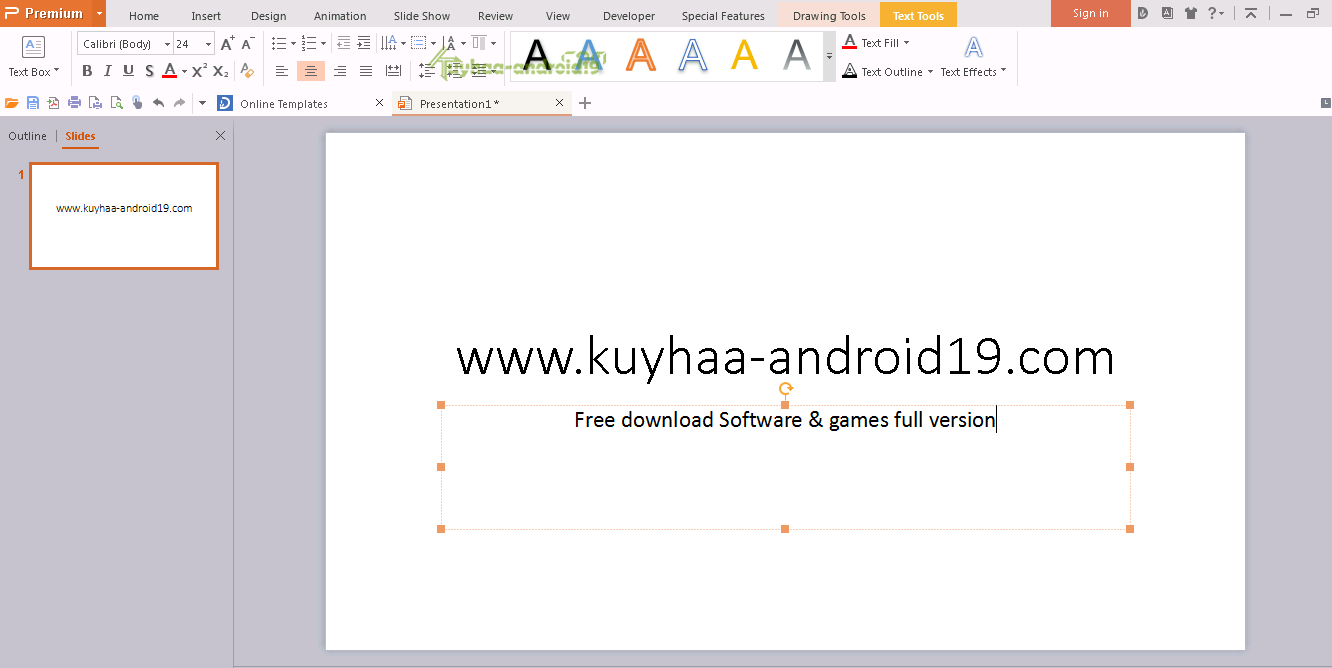Close the slides side panel
The height and width of the screenshot is (668, 1332).
click(x=221, y=136)
